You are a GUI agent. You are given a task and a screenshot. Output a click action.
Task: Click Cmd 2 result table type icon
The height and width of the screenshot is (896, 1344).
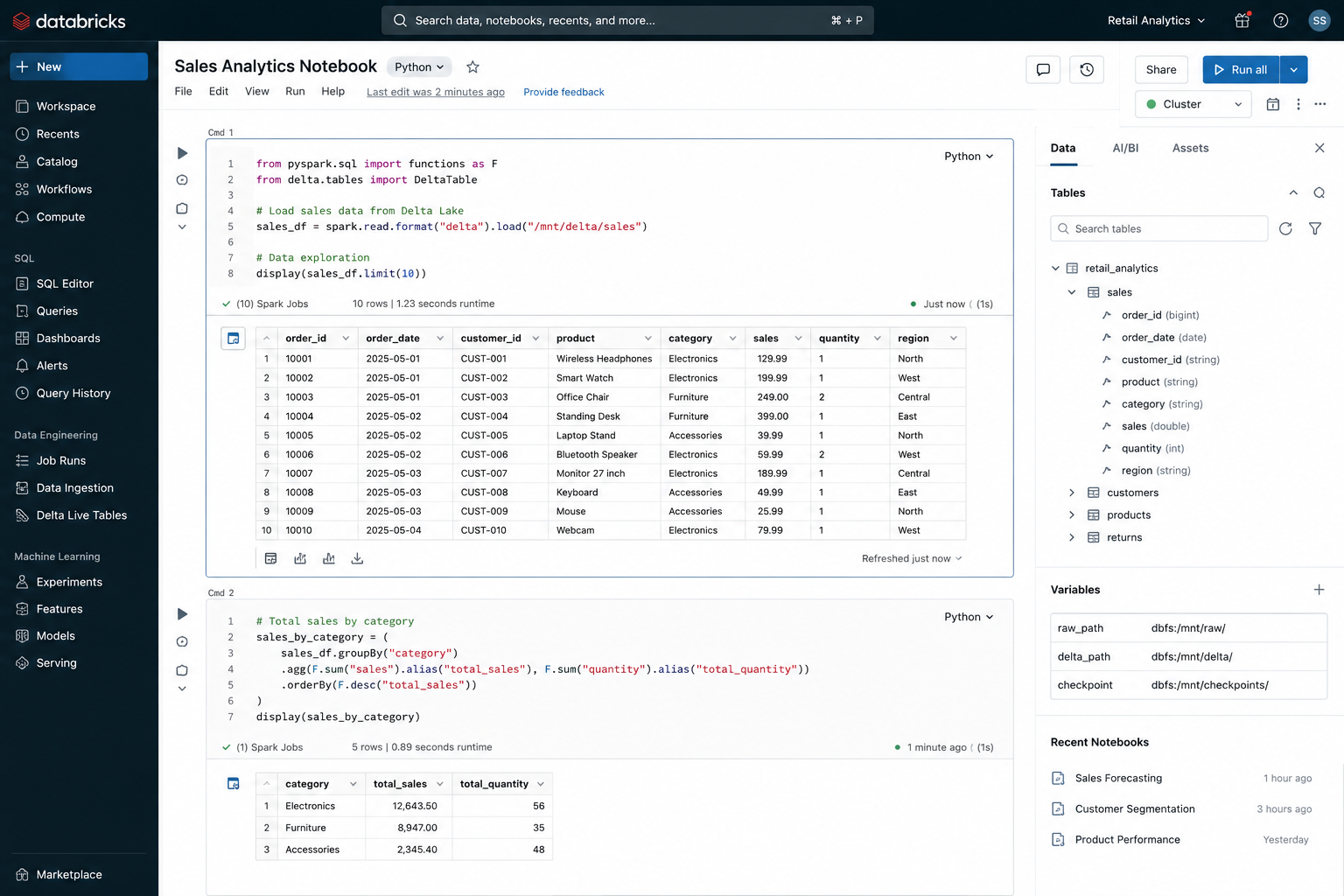[x=234, y=784]
